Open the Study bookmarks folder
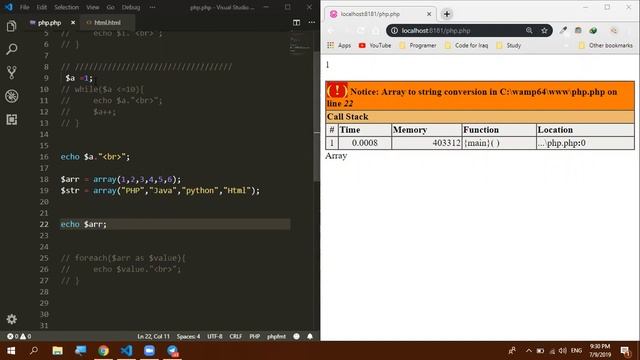The width and height of the screenshot is (640, 360). [x=509, y=45]
